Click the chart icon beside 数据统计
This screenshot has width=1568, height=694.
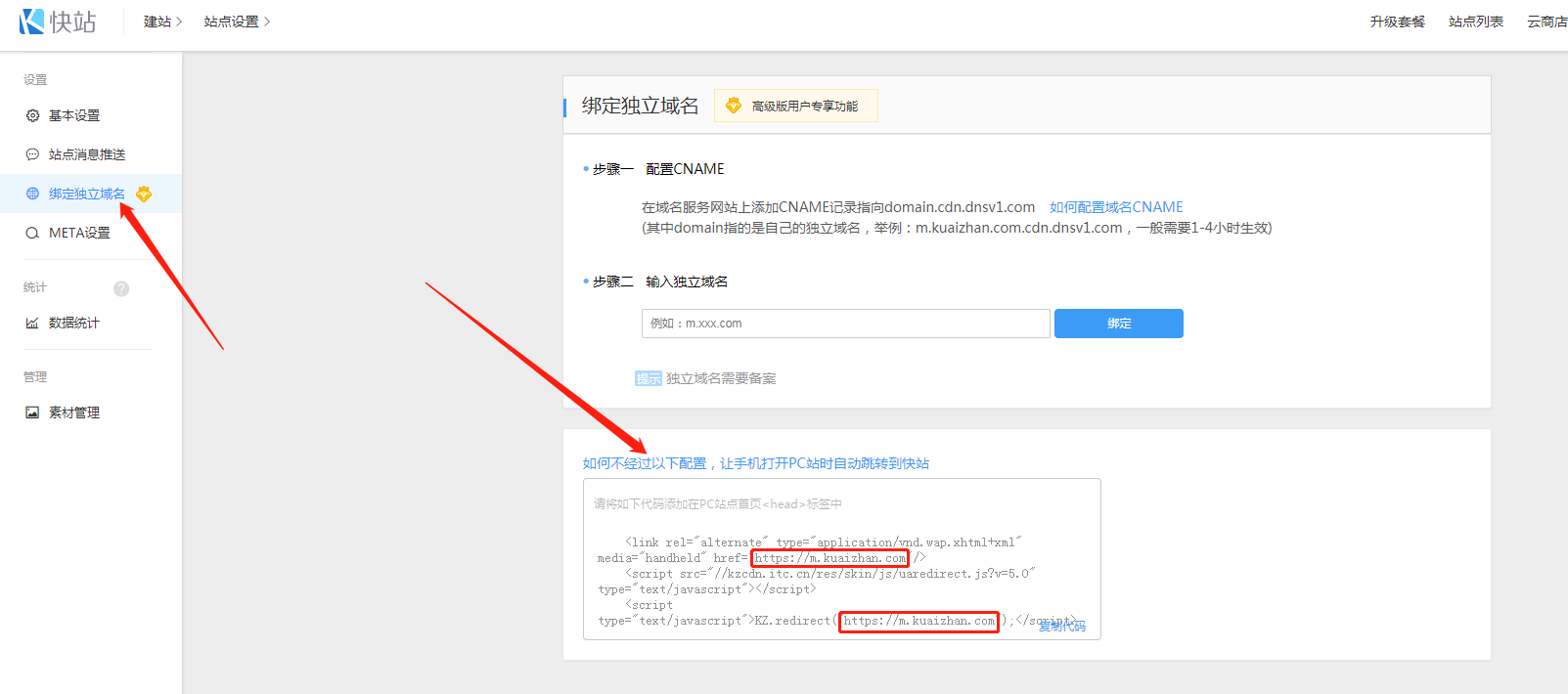tap(32, 323)
